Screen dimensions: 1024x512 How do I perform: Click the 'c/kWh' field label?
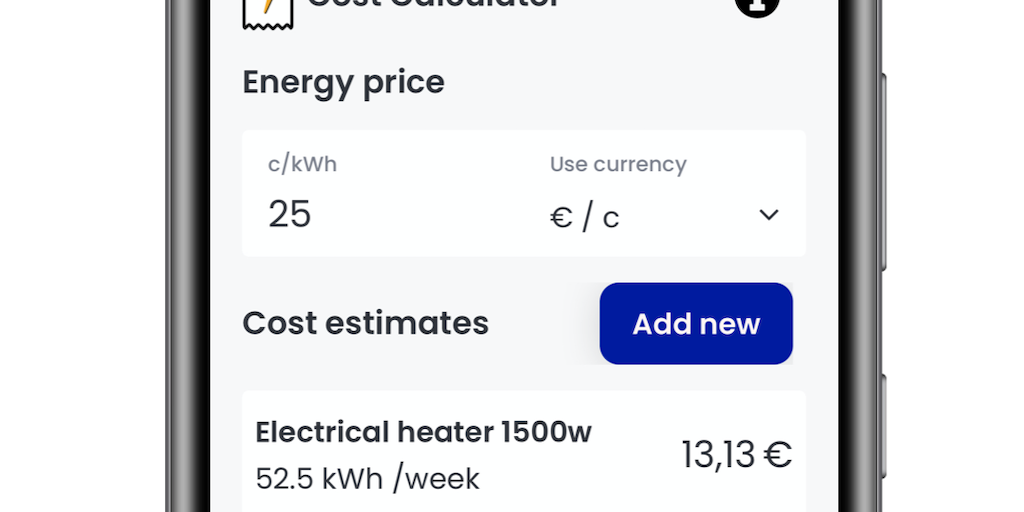click(x=302, y=164)
